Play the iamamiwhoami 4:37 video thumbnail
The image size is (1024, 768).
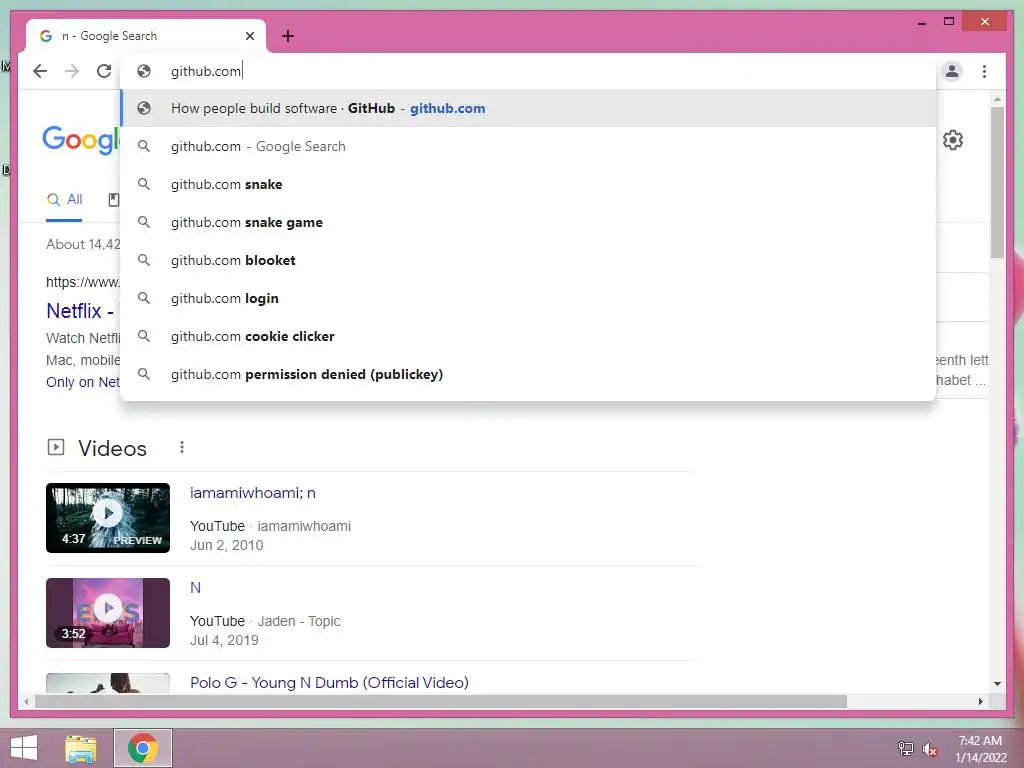108,518
